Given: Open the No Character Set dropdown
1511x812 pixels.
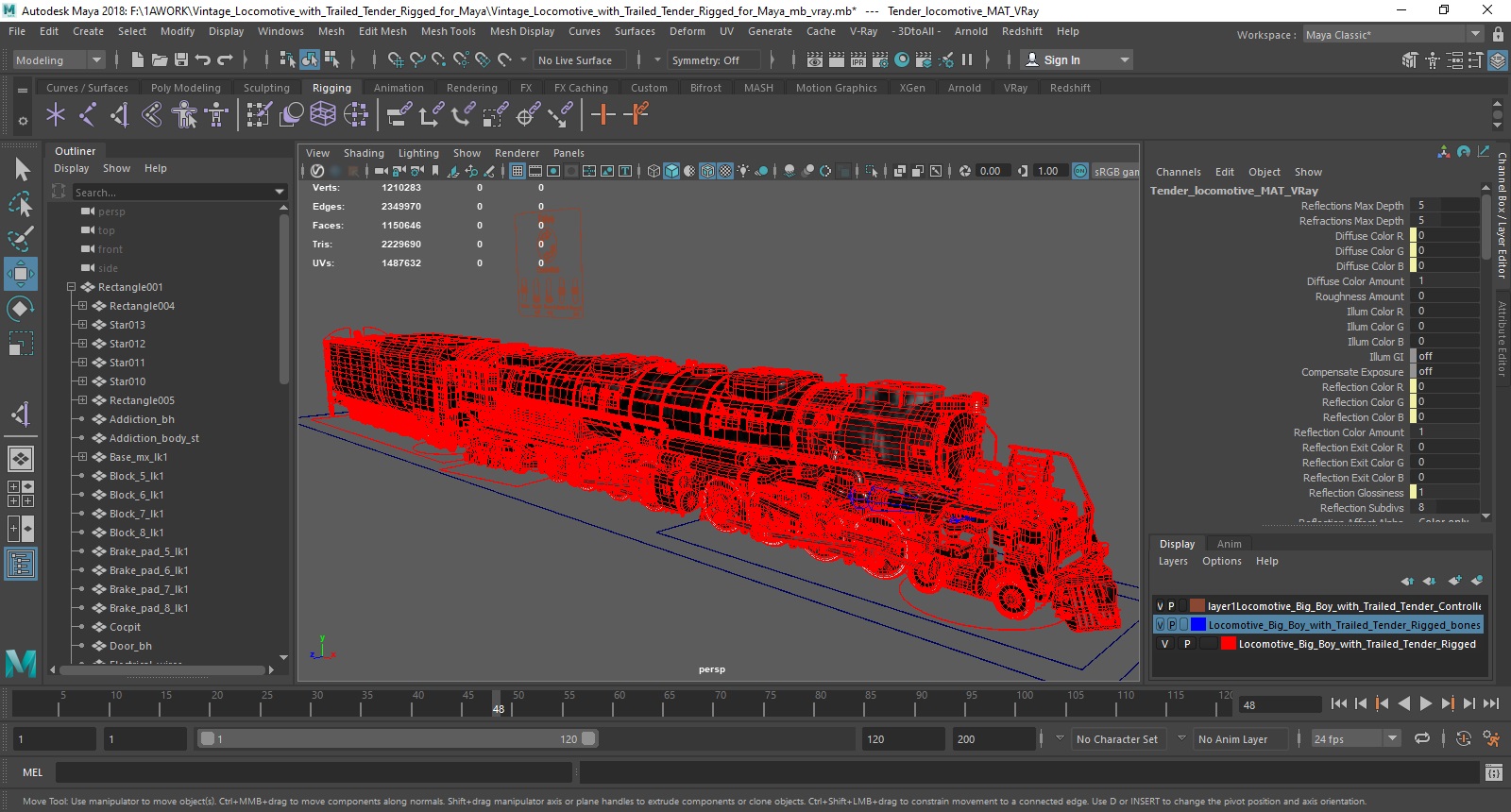Looking at the screenshot, I should click(1121, 739).
